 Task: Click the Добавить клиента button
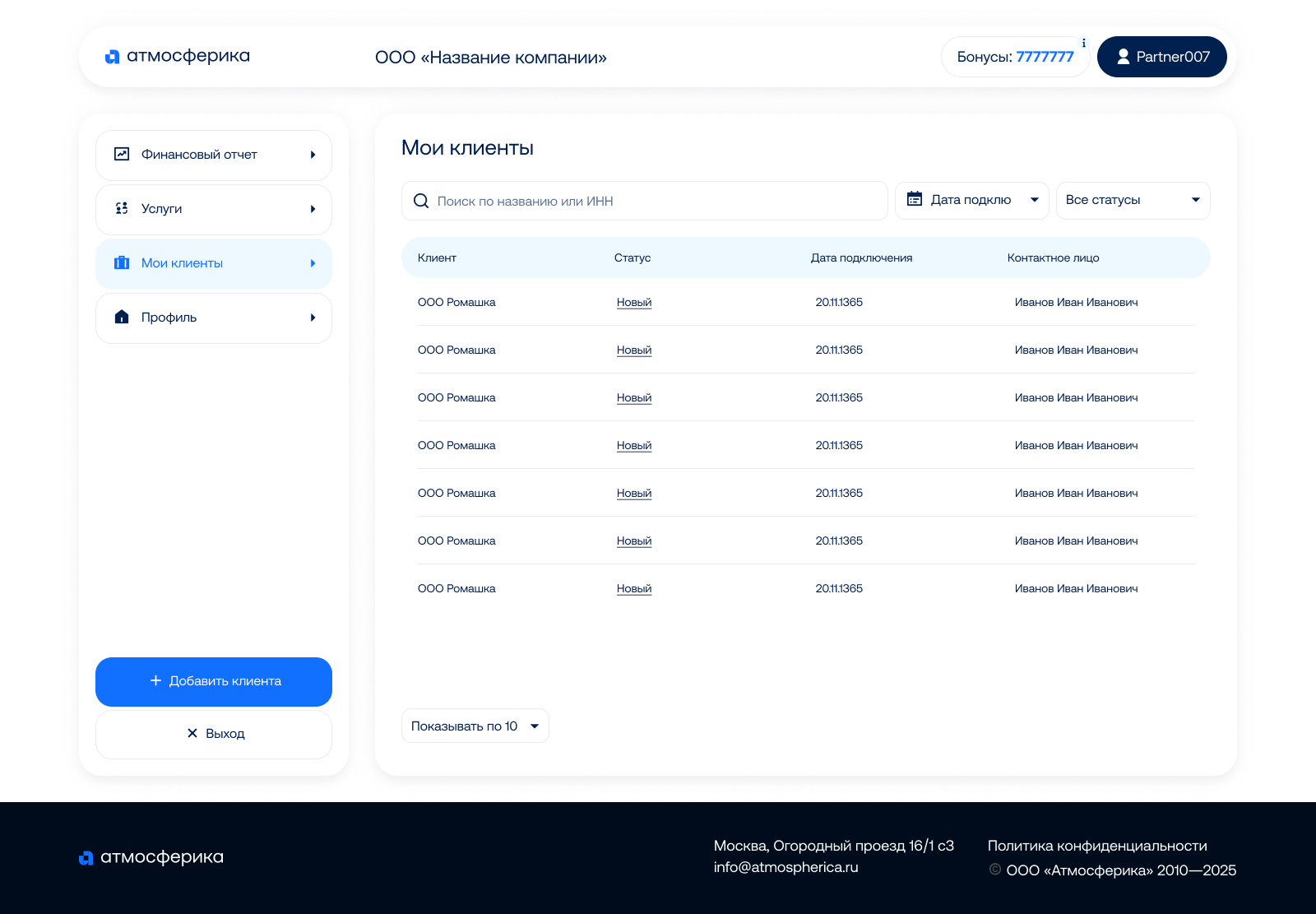214,682
